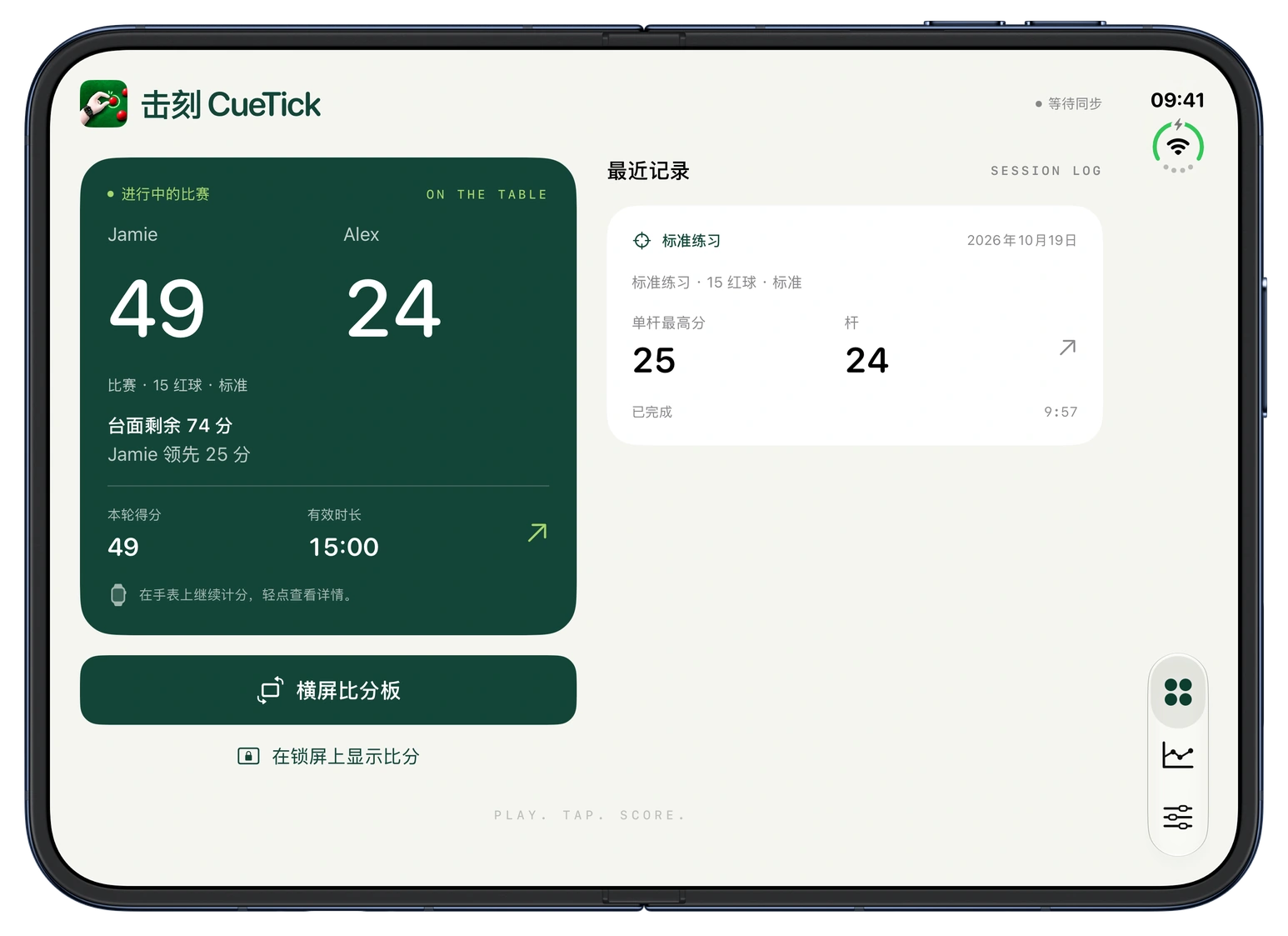Tap the rotate-screen icon on scoreboard button

(x=270, y=690)
